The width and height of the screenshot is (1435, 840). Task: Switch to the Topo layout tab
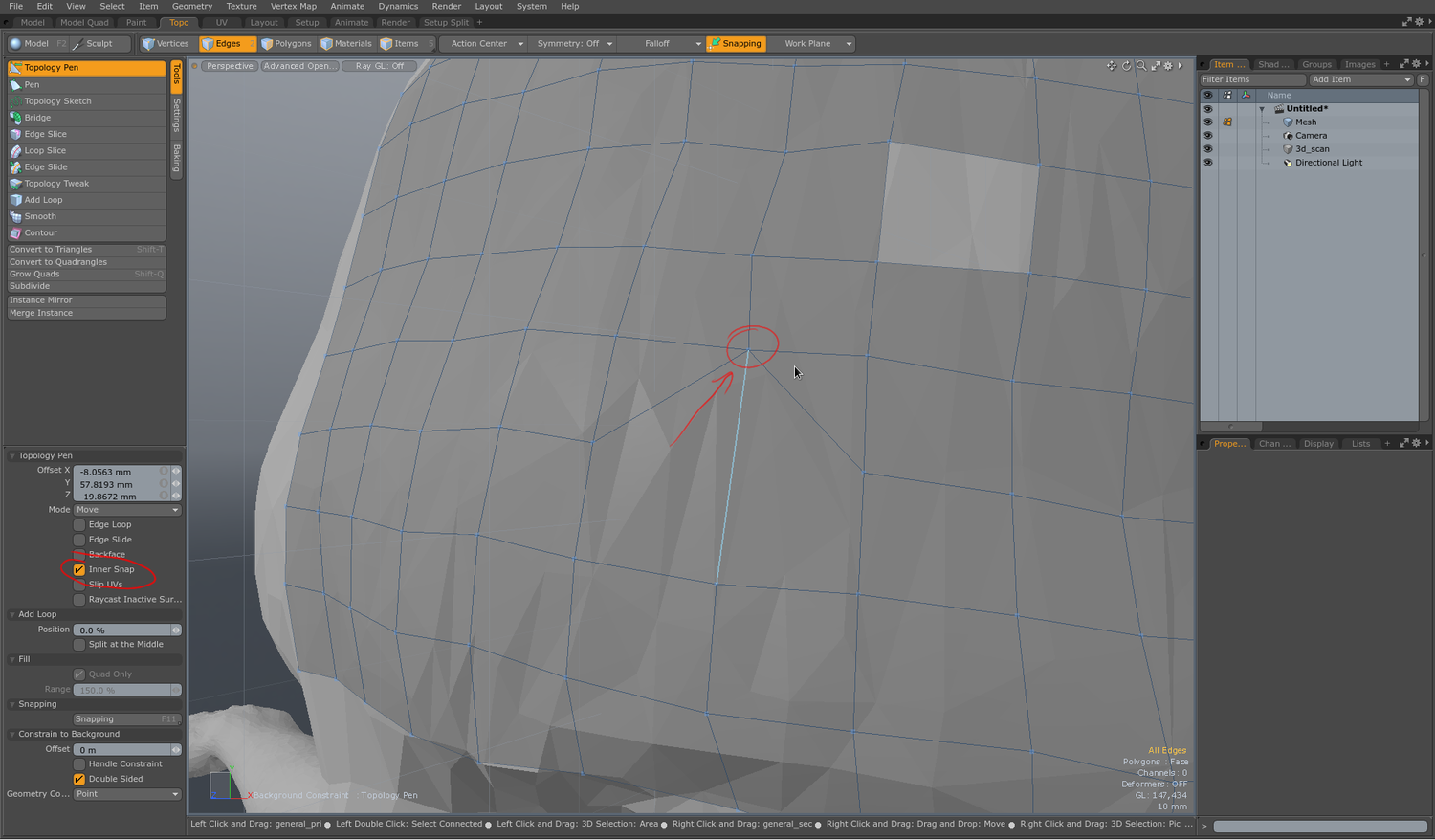[x=179, y=22]
